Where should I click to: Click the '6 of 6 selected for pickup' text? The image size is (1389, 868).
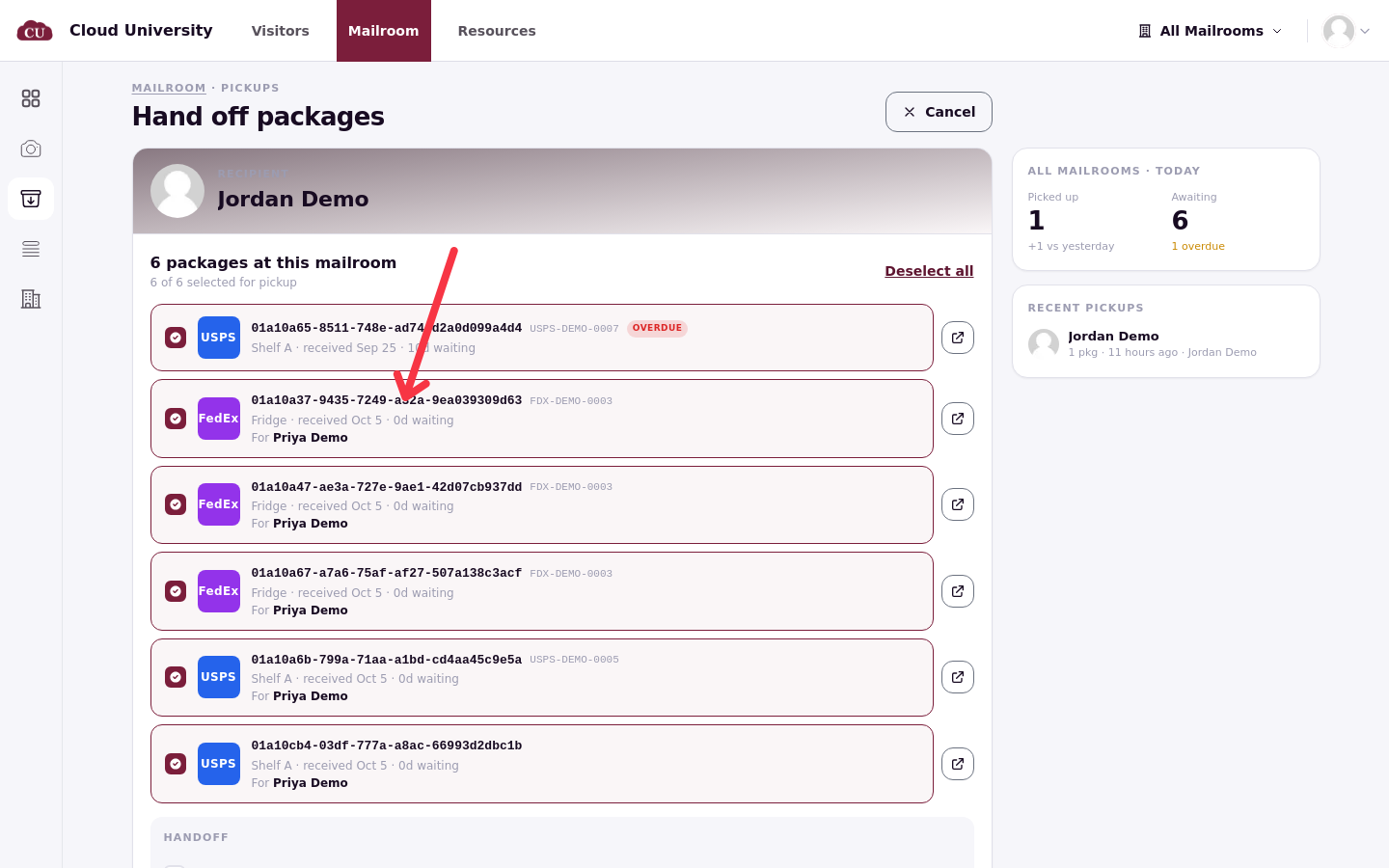point(224,283)
